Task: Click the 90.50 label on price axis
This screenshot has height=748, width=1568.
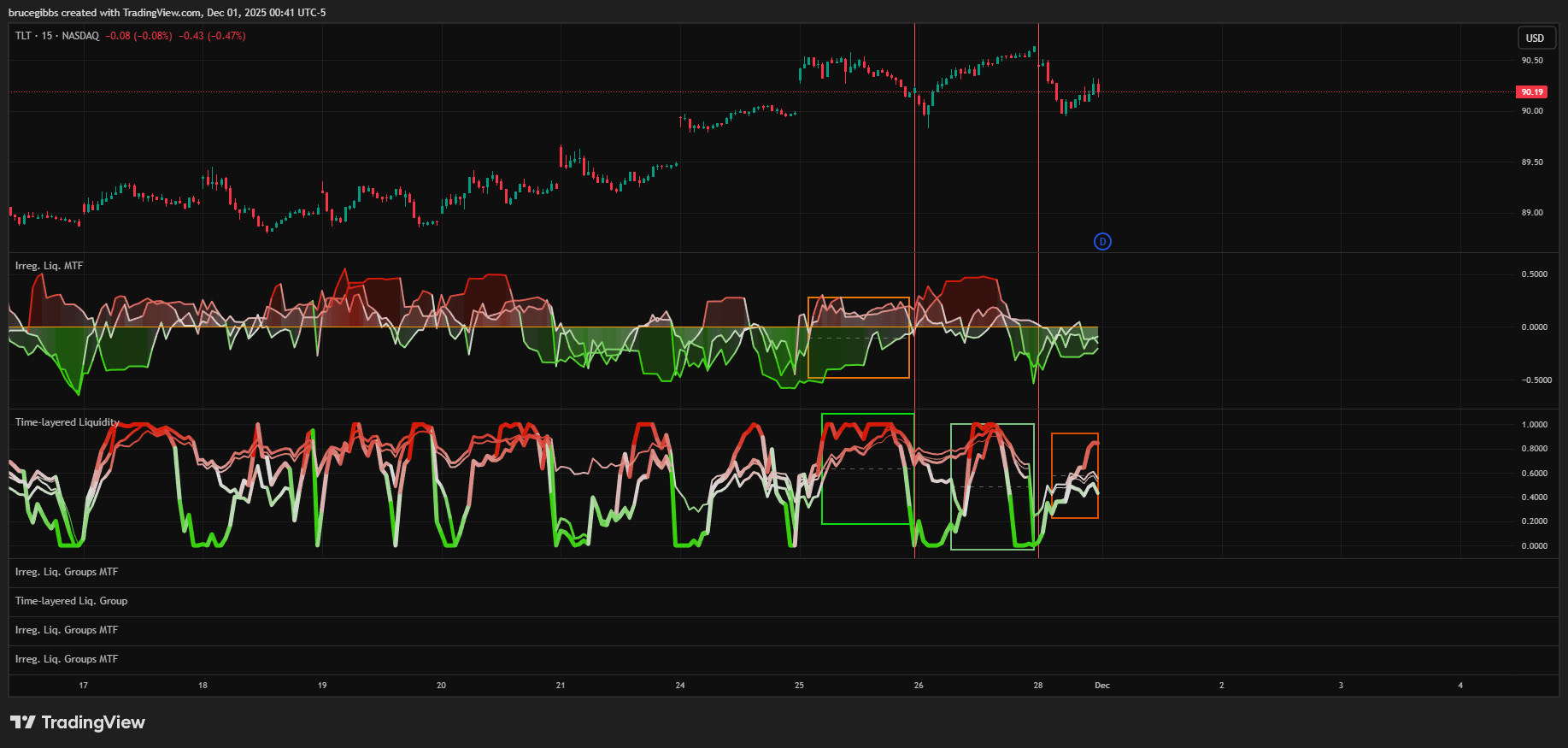Action: pos(1532,61)
